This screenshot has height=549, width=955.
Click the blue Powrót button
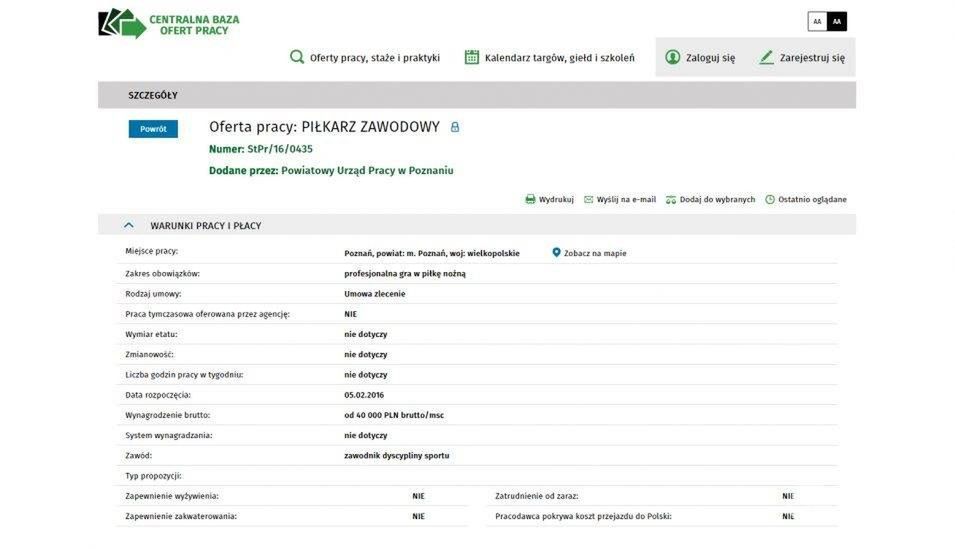(153, 129)
